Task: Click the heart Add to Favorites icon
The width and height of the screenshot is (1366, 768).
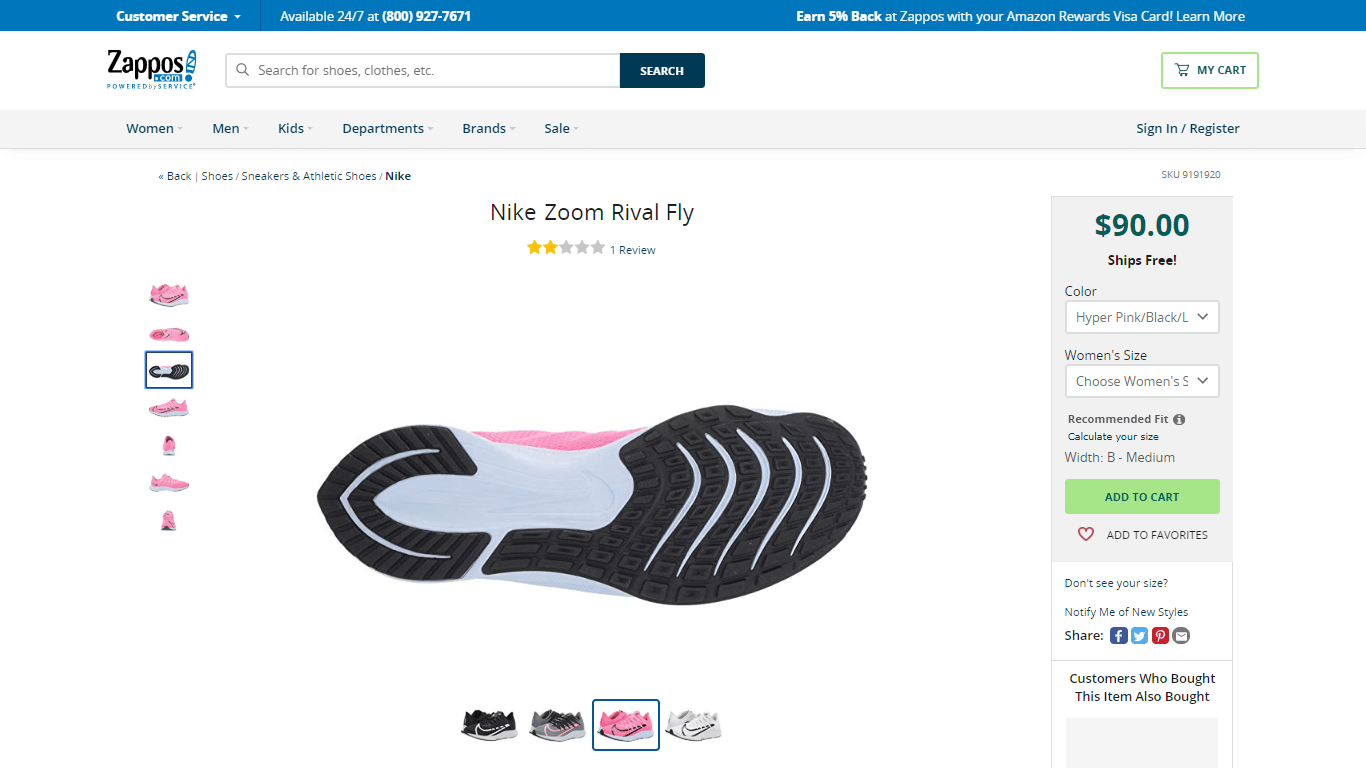Action: (1086, 535)
